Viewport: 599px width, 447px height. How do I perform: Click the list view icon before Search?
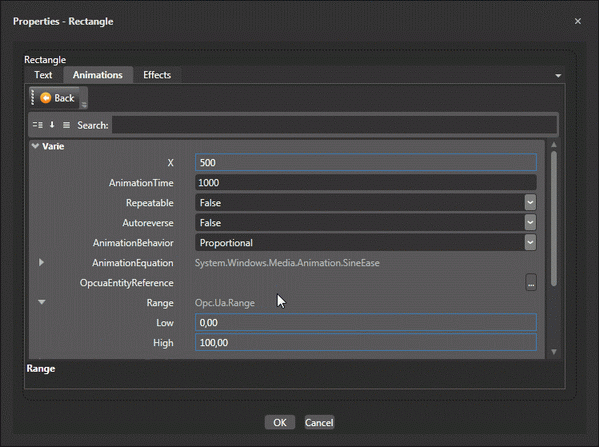point(66,125)
